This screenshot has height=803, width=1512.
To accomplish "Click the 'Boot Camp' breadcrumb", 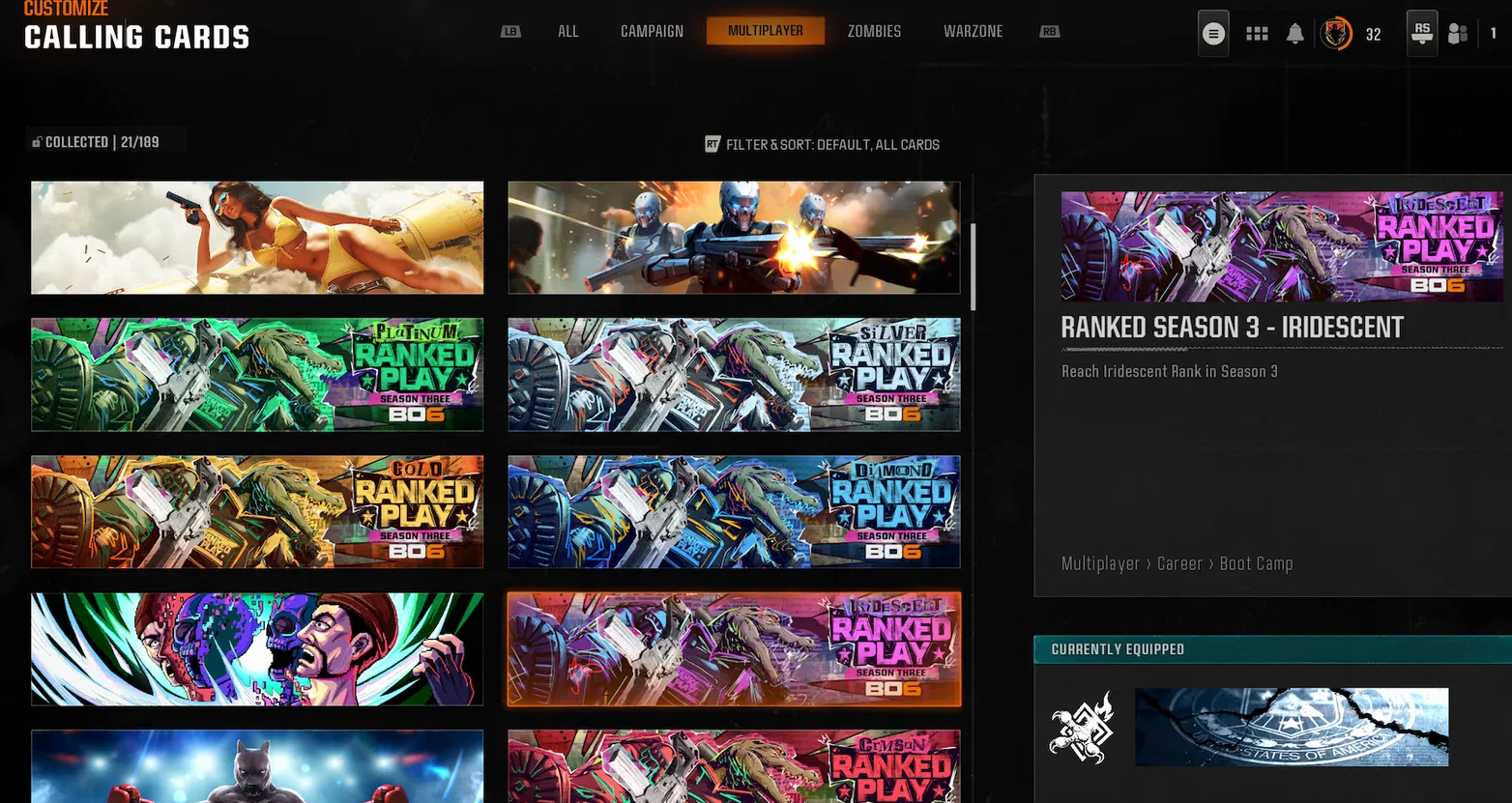I will 1256,563.
